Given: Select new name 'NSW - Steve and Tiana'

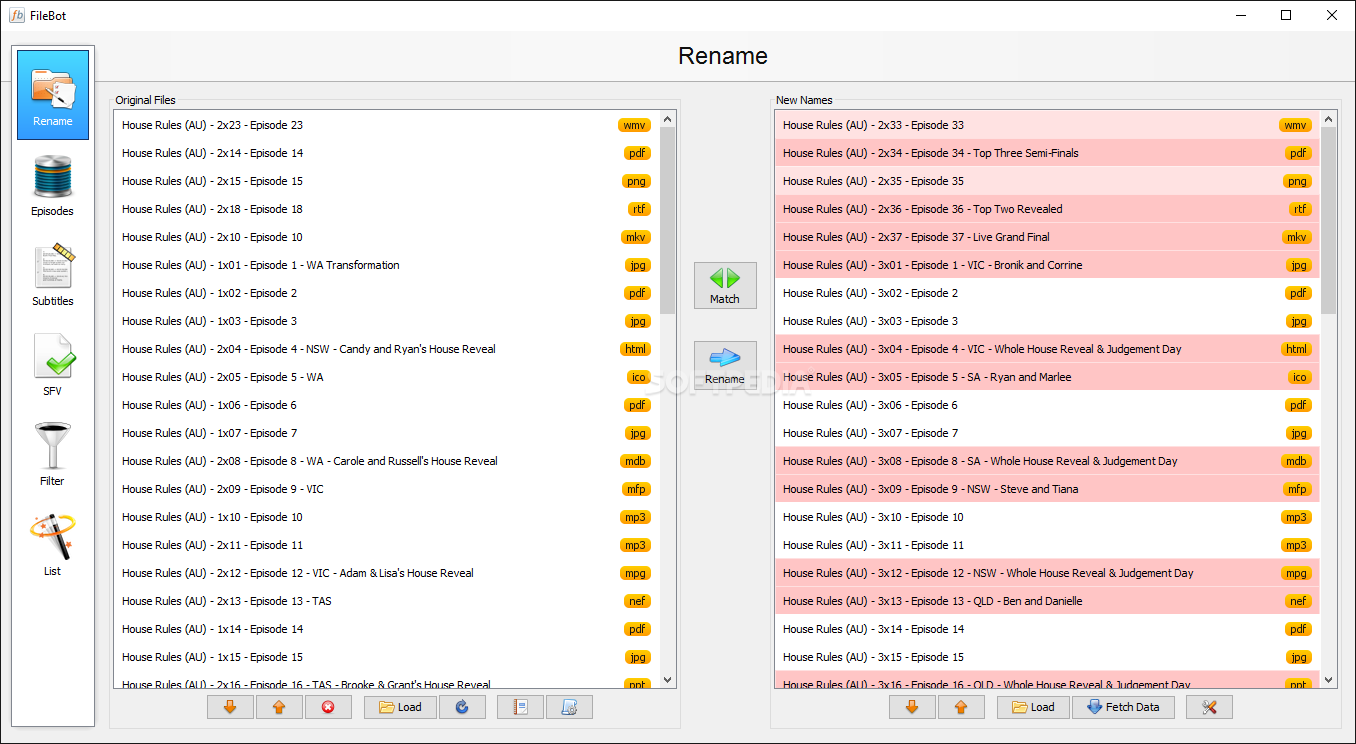Looking at the screenshot, I should click(1047, 489).
